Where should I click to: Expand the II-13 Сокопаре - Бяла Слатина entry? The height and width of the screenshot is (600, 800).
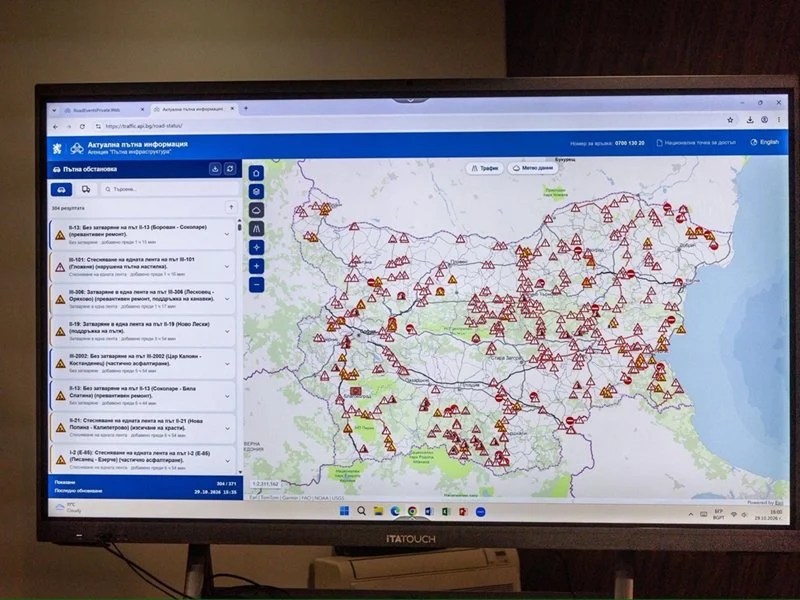point(227,396)
